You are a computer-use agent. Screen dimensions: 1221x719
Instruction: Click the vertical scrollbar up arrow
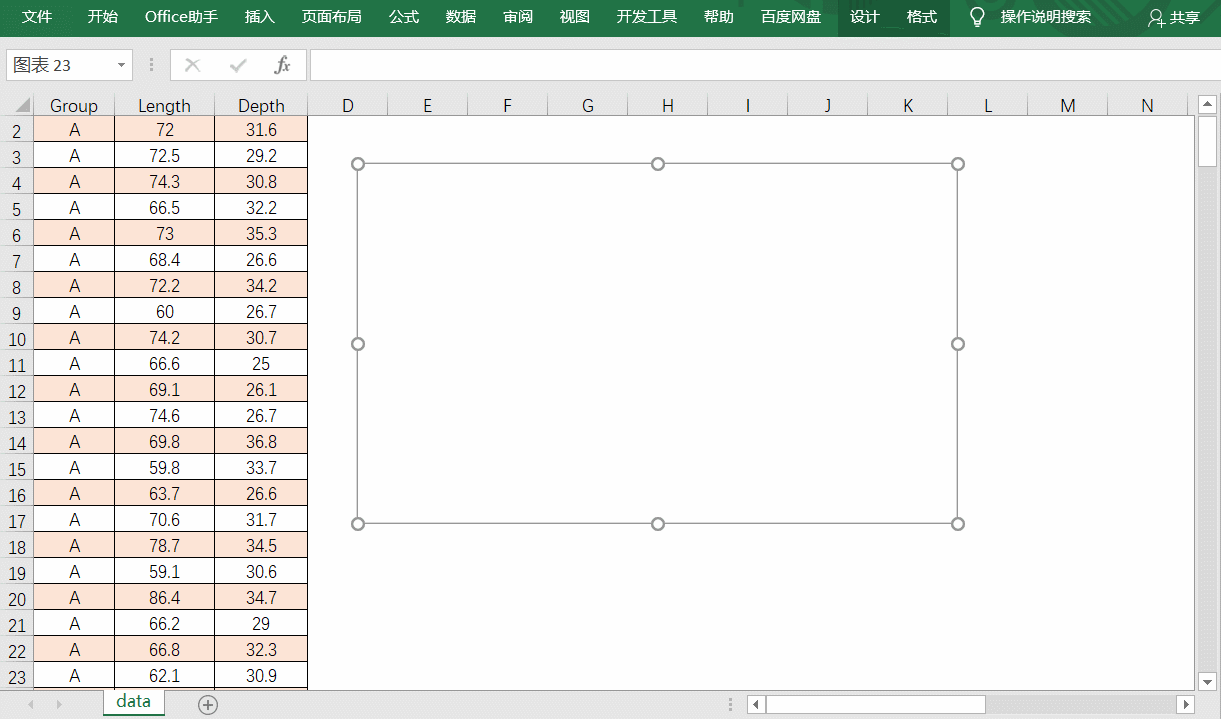pyautogui.click(x=1207, y=104)
